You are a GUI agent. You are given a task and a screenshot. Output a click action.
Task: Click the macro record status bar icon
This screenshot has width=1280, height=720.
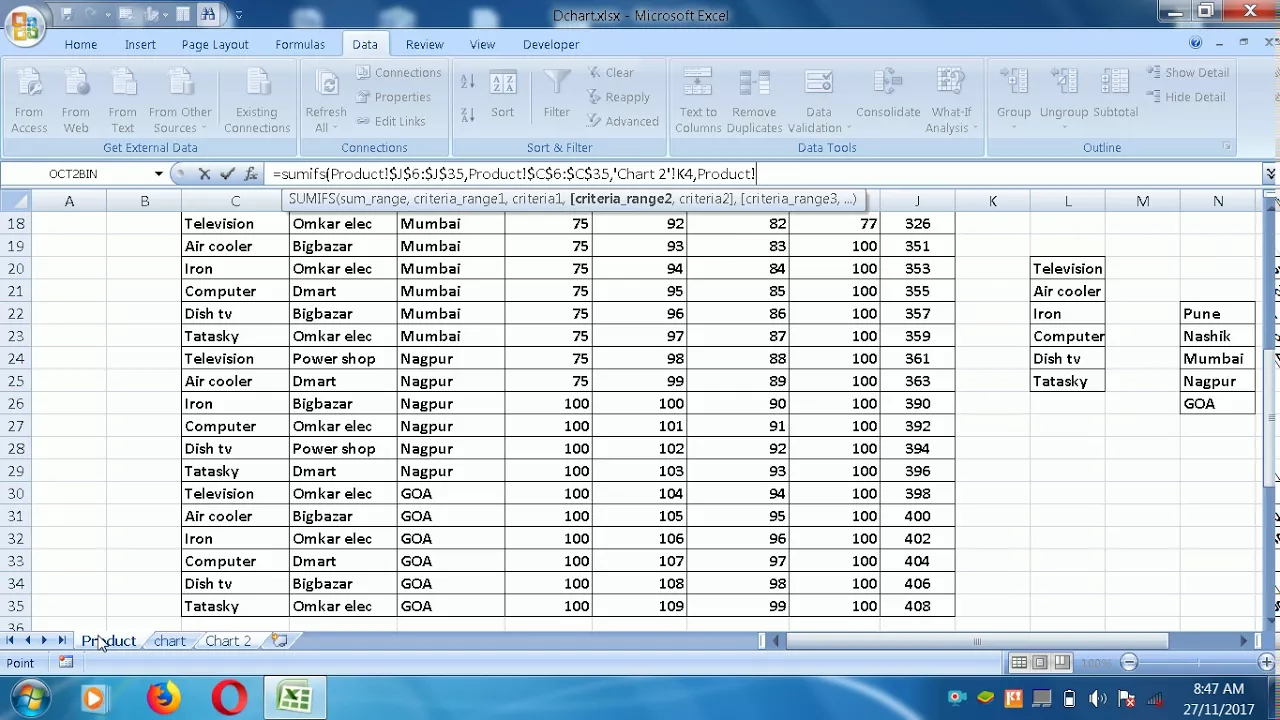66,662
